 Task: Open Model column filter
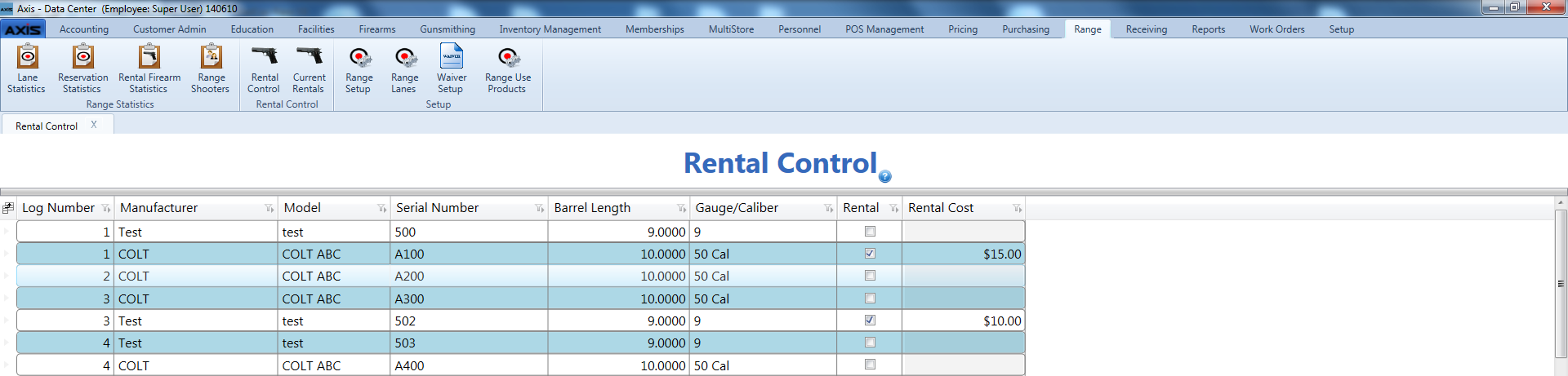382,209
